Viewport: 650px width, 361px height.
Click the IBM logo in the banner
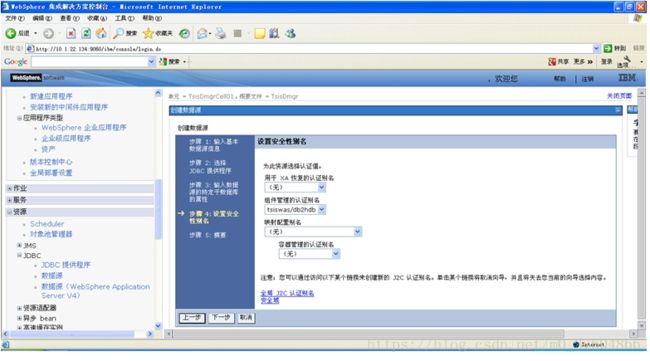point(627,78)
